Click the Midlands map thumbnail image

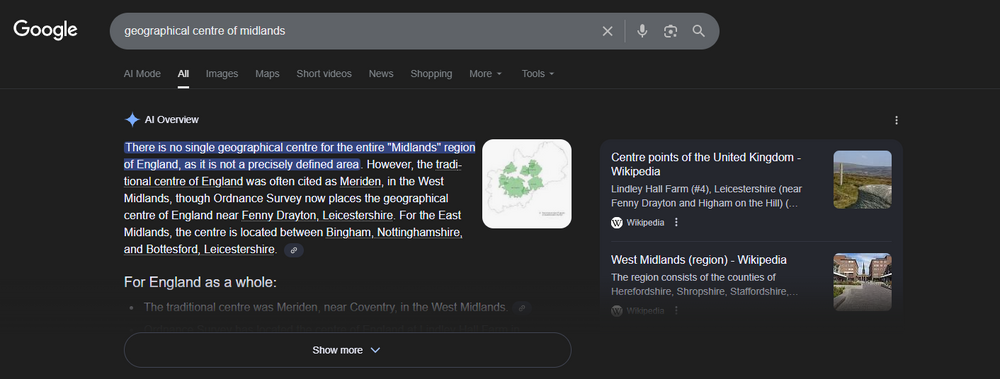527,184
